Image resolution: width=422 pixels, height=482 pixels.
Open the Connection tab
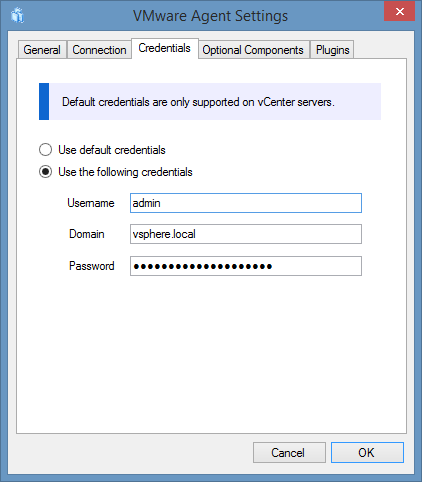(99, 50)
